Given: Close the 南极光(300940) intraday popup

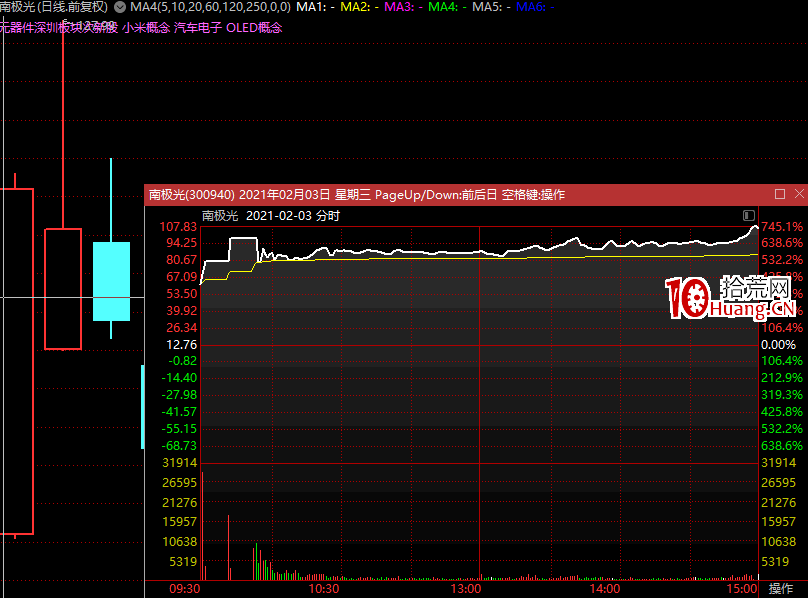Looking at the screenshot, I should [x=799, y=194].
